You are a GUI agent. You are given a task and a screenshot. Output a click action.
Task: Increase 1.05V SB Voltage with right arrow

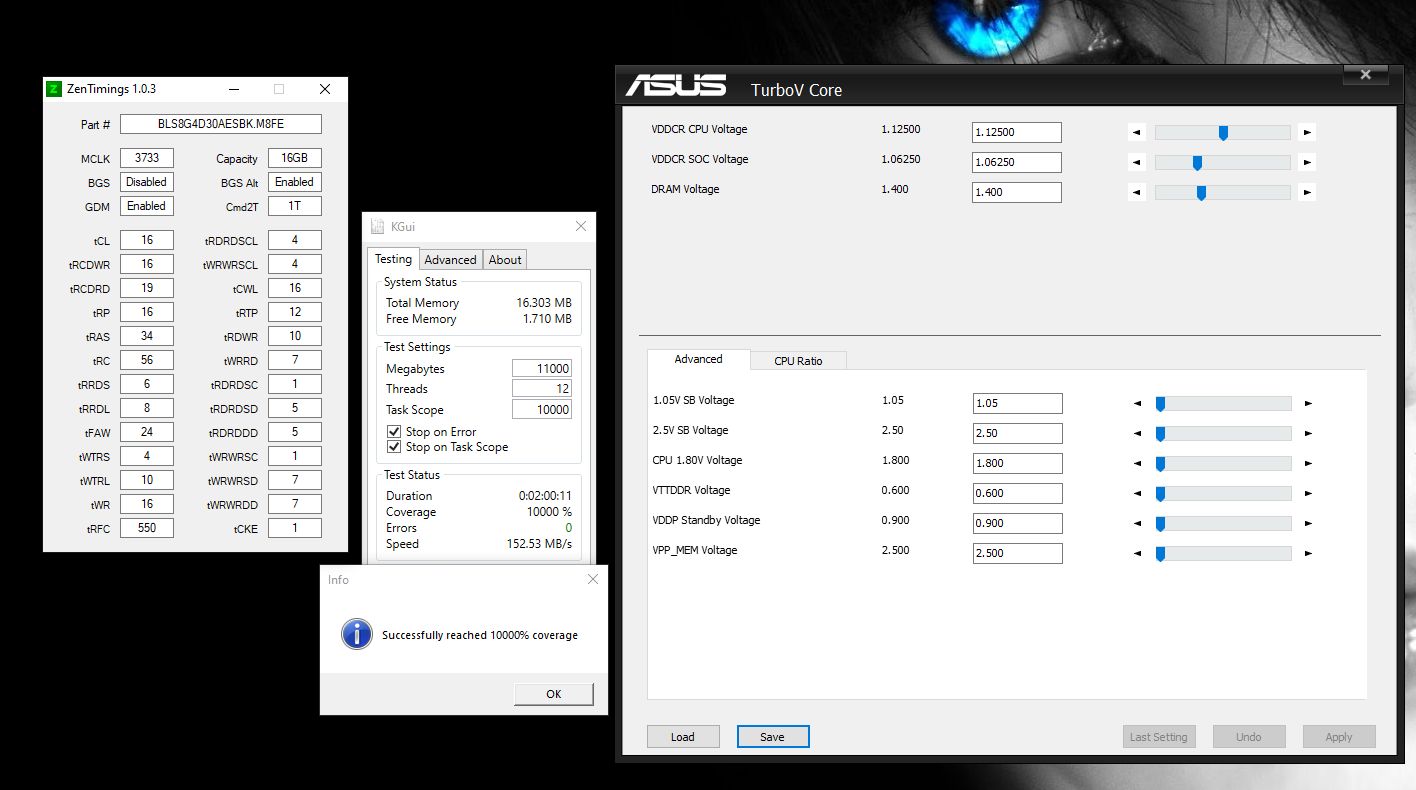(x=1308, y=404)
